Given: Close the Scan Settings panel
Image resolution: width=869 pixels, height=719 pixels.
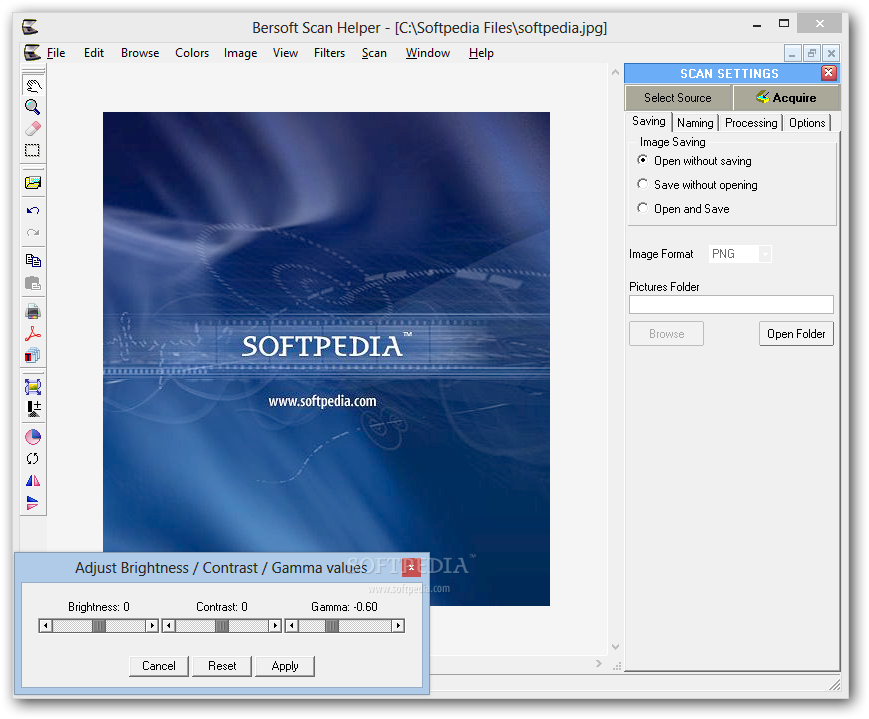Looking at the screenshot, I should point(829,73).
